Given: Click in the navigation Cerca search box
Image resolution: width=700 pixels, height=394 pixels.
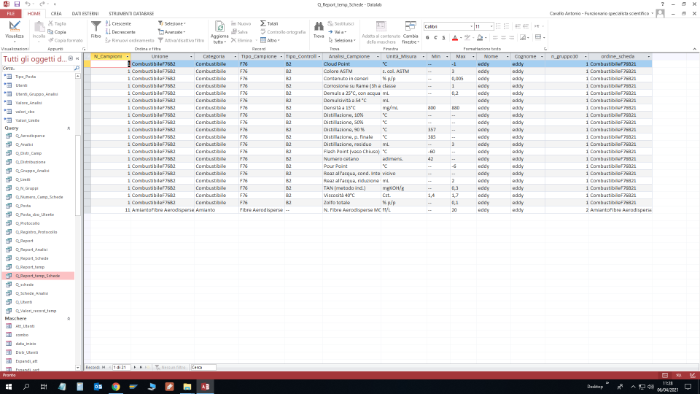Looking at the screenshot, I should (38, 68).
